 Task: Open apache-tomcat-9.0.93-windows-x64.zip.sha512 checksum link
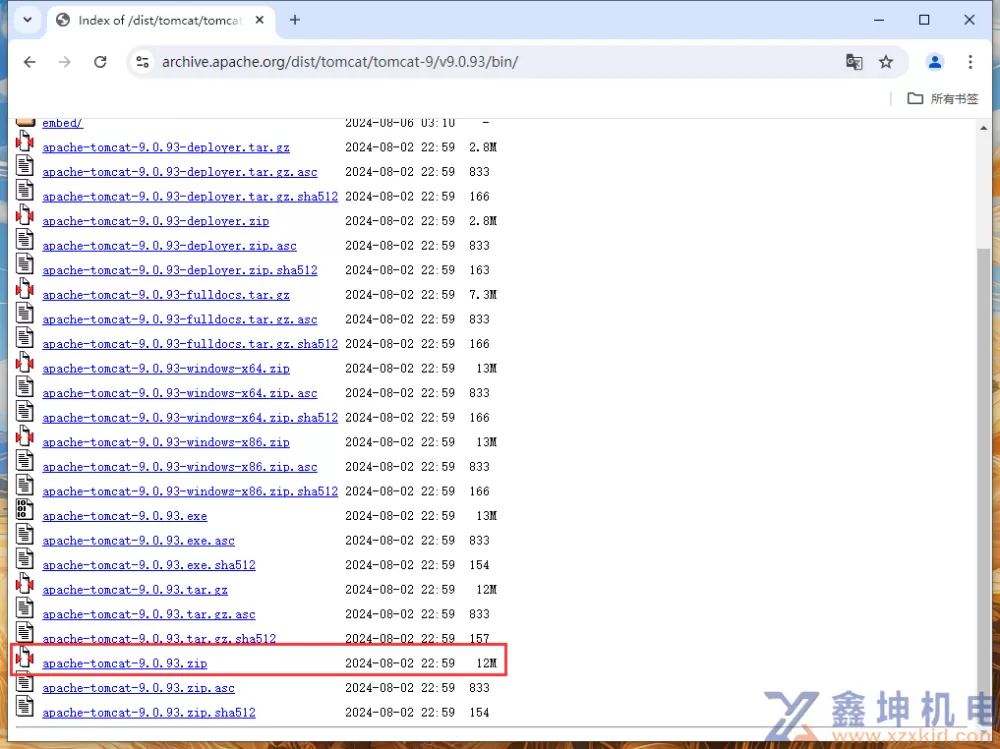click(x=190, y=418)
